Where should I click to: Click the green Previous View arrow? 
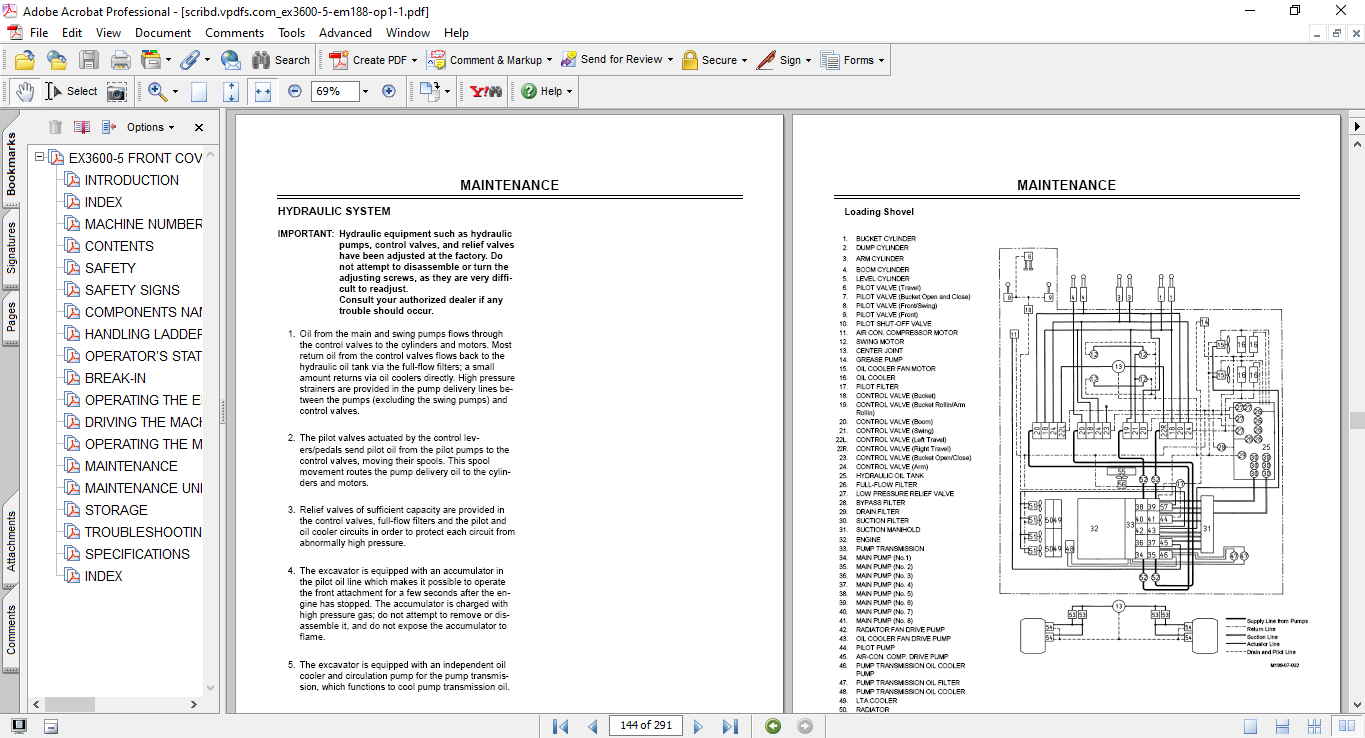[773, 726]
